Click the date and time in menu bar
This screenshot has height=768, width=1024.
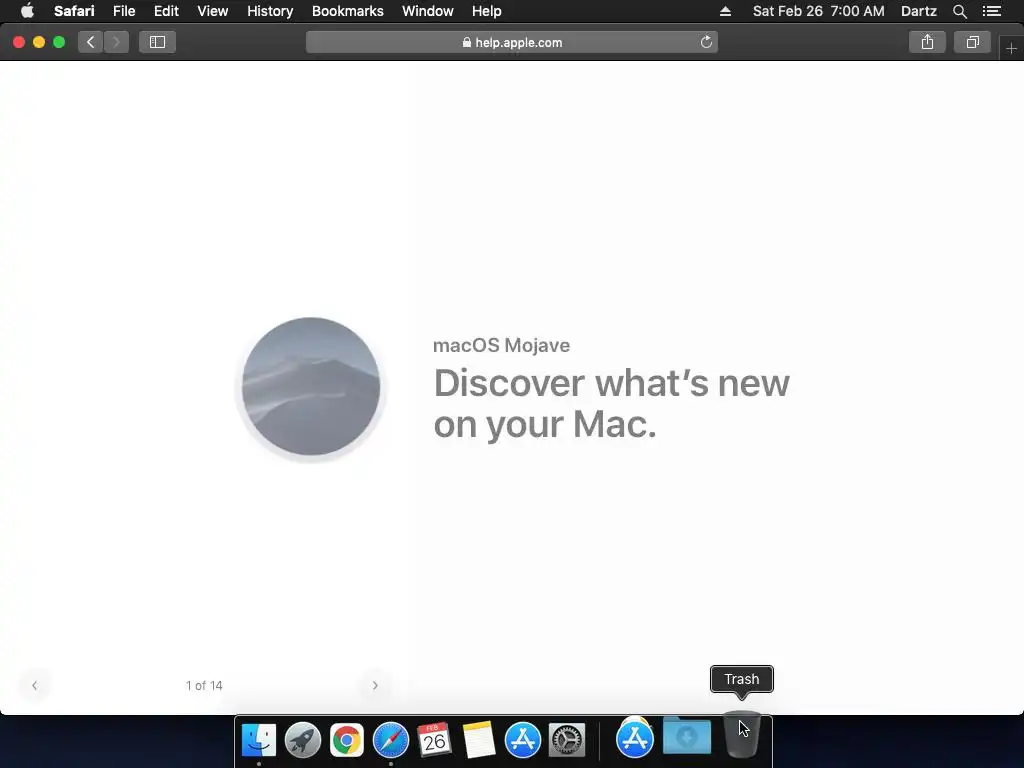pos(818,11)
